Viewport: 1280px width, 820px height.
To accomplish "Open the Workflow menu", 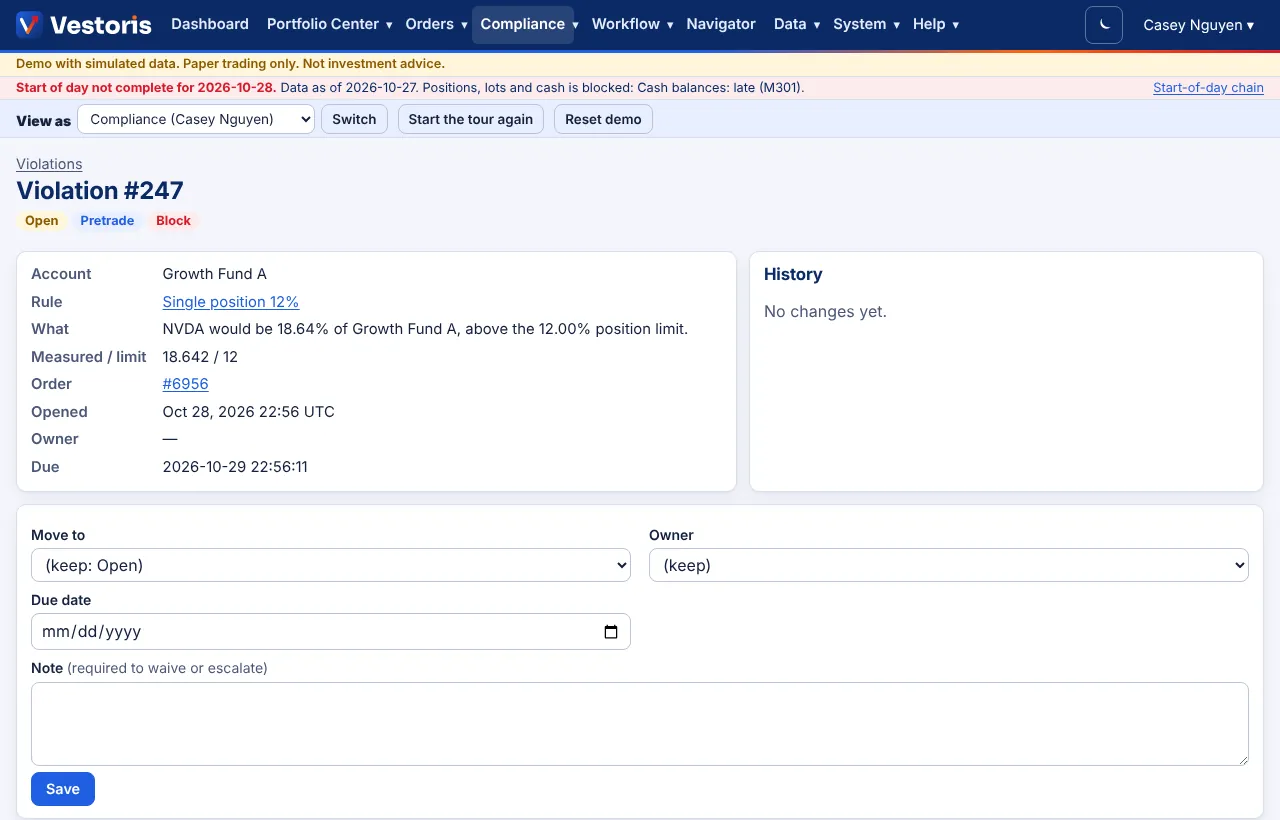I will click(x=632, y=24).
